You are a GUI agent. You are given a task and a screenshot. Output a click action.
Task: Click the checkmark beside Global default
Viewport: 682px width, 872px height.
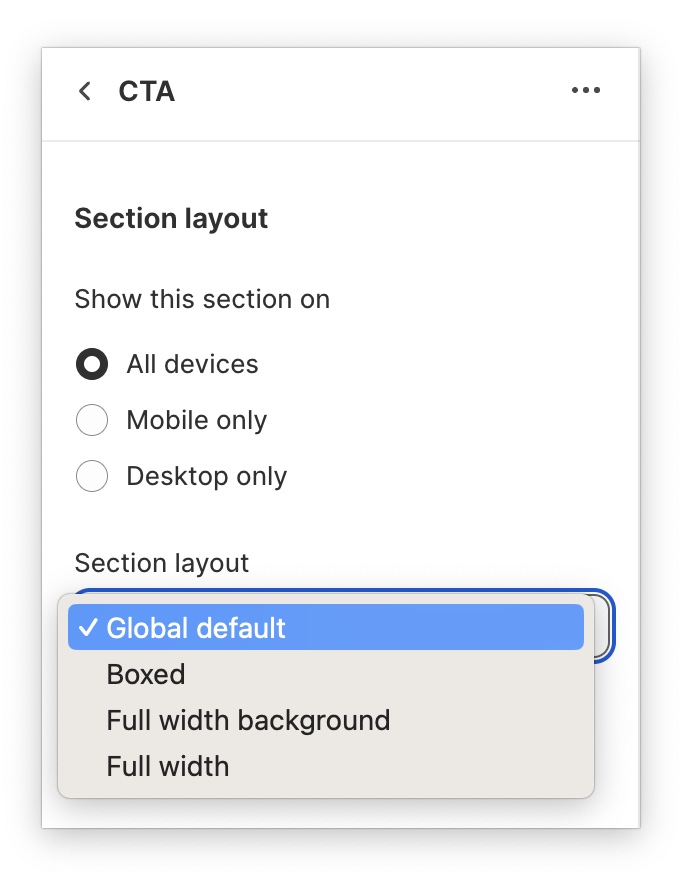pyautogui.click(x=88, y=628)
